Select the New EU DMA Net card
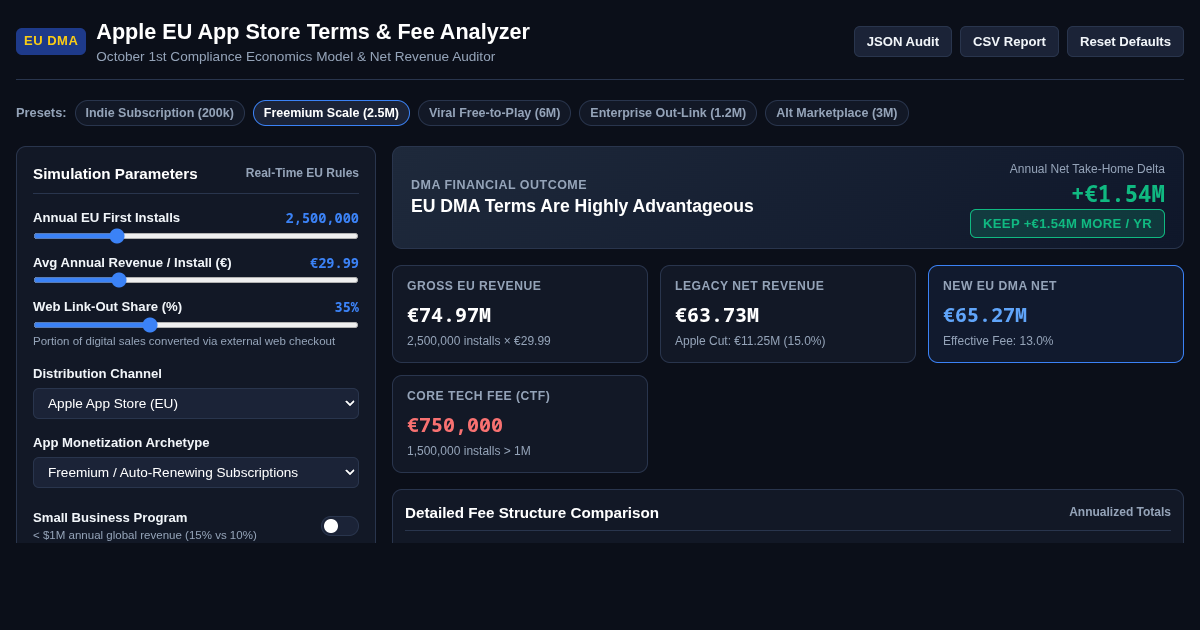This screenshot has width=1200, height=630. click(1056, 314)
